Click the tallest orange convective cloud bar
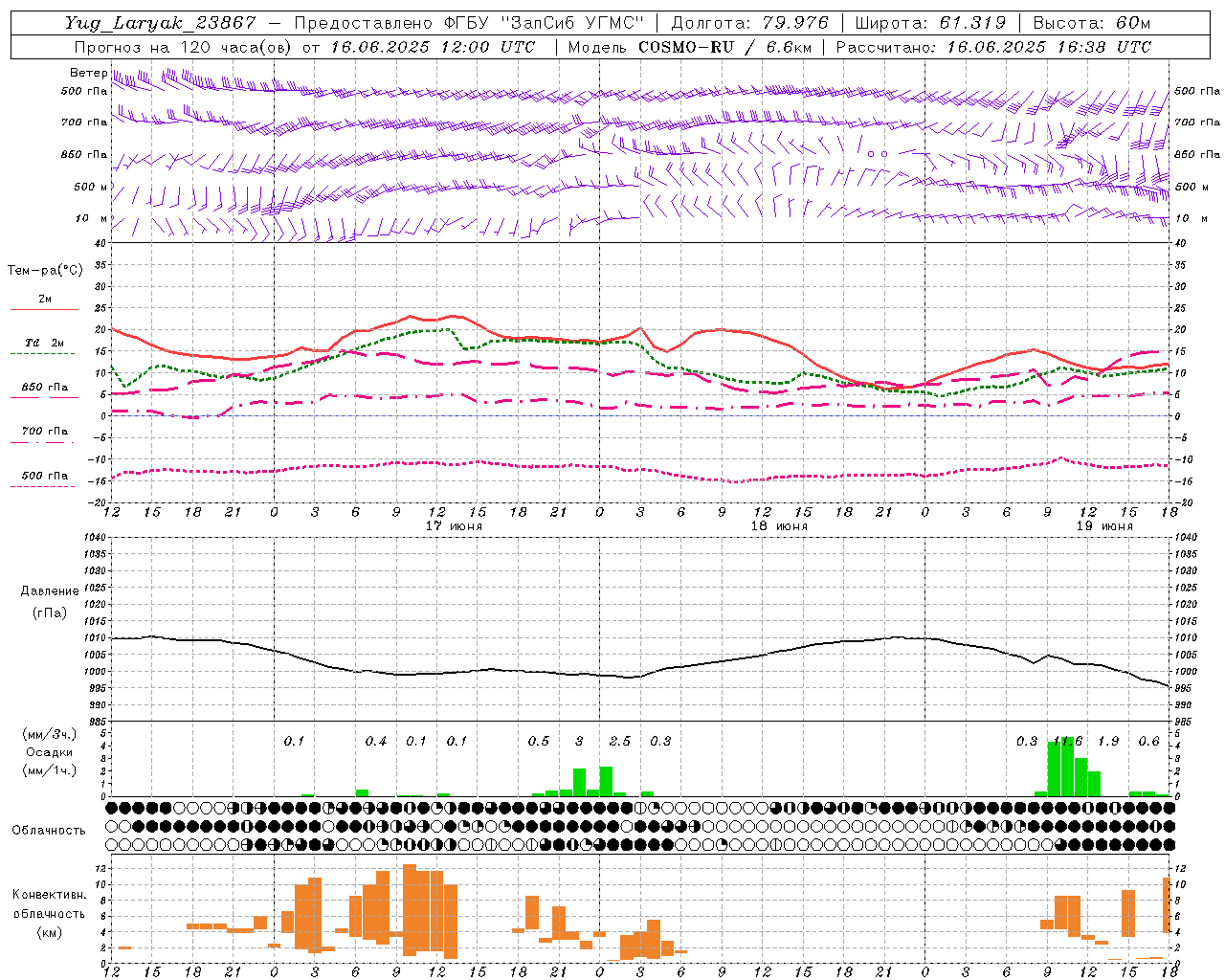This screenshot has width=1225, height=980. 410,910
